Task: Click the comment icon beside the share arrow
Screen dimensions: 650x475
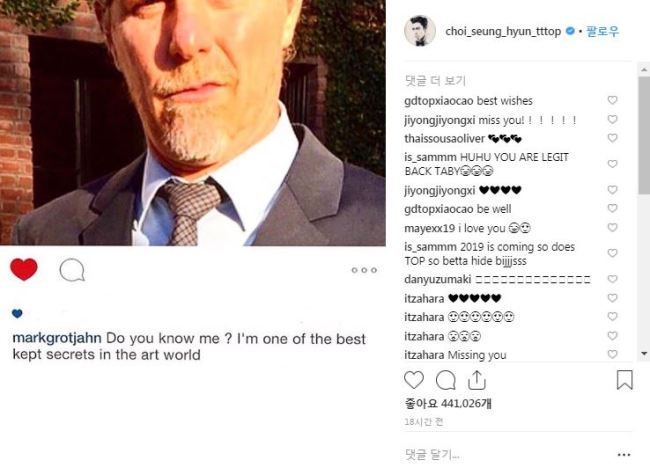Action: tap(446, 380)
